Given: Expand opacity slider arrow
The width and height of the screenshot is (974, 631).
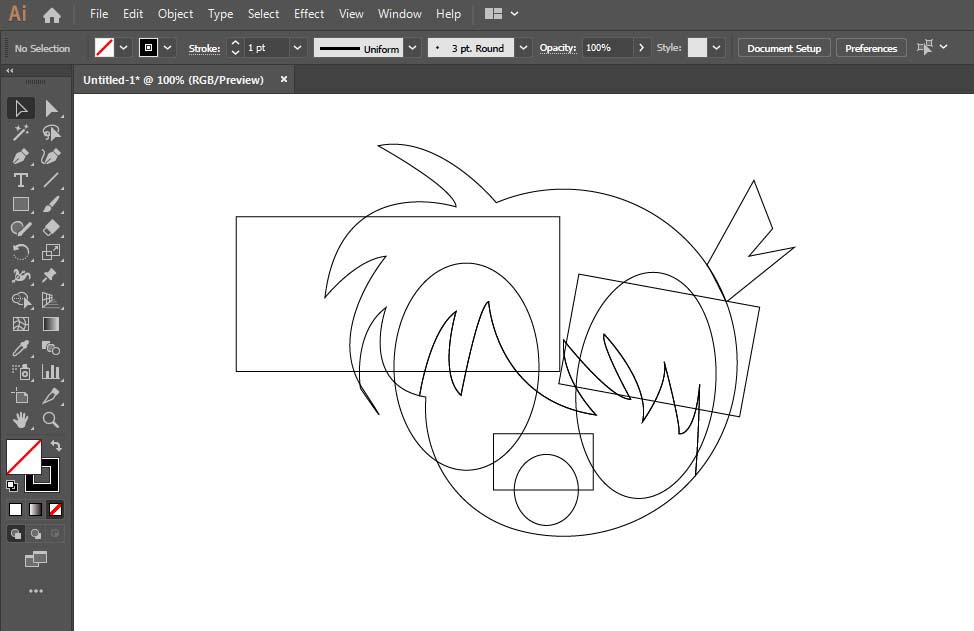Looking at the screenshot, I should [641, 48].
